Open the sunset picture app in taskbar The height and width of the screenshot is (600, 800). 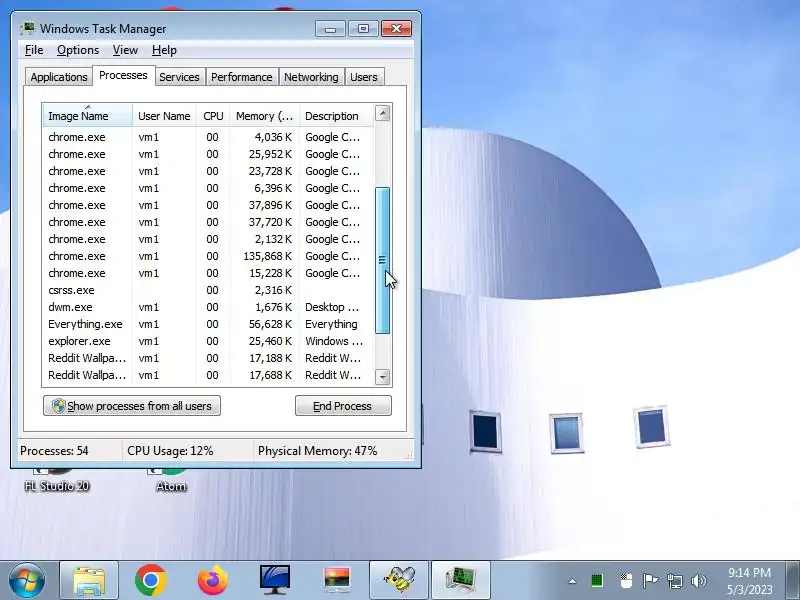[337, 580]
